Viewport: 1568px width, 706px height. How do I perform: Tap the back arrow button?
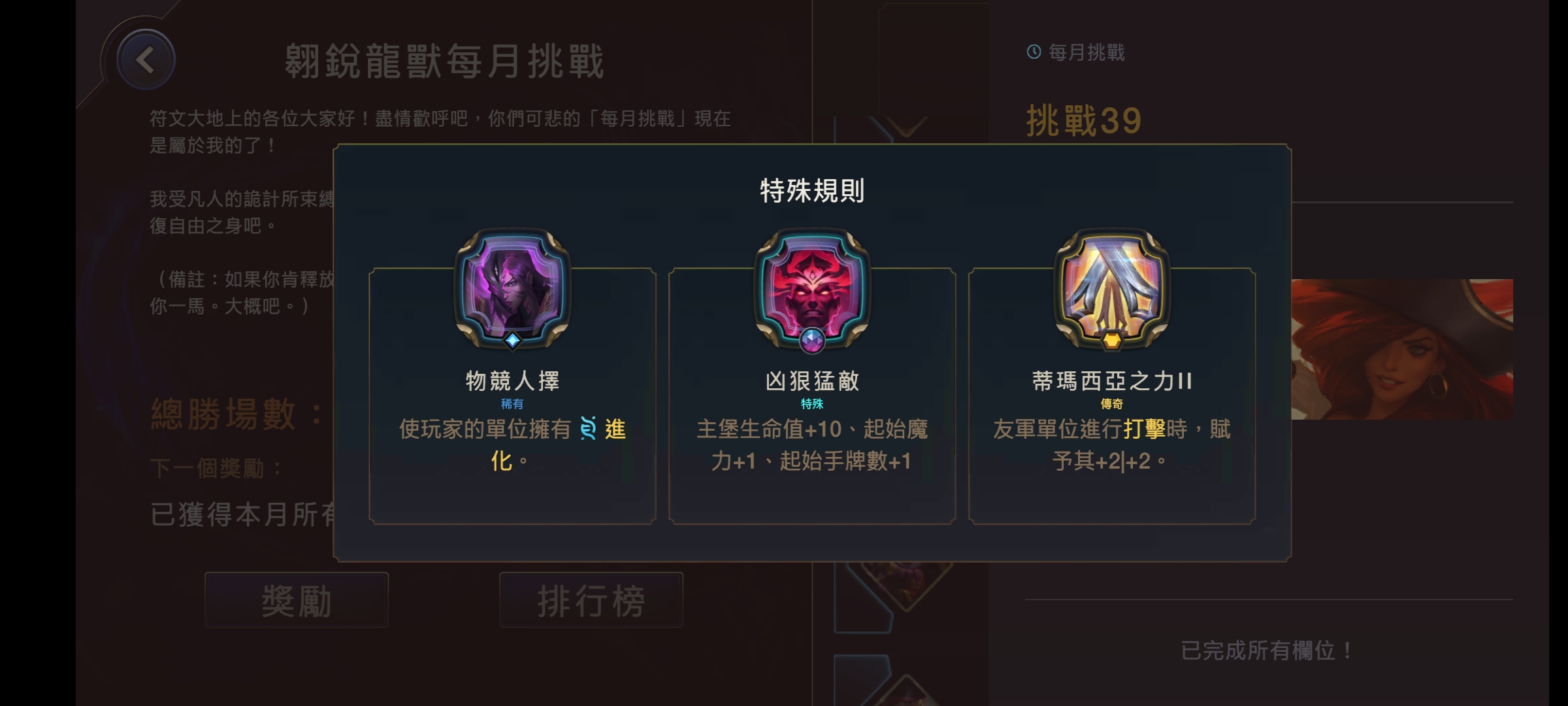(x=146, y=60)
